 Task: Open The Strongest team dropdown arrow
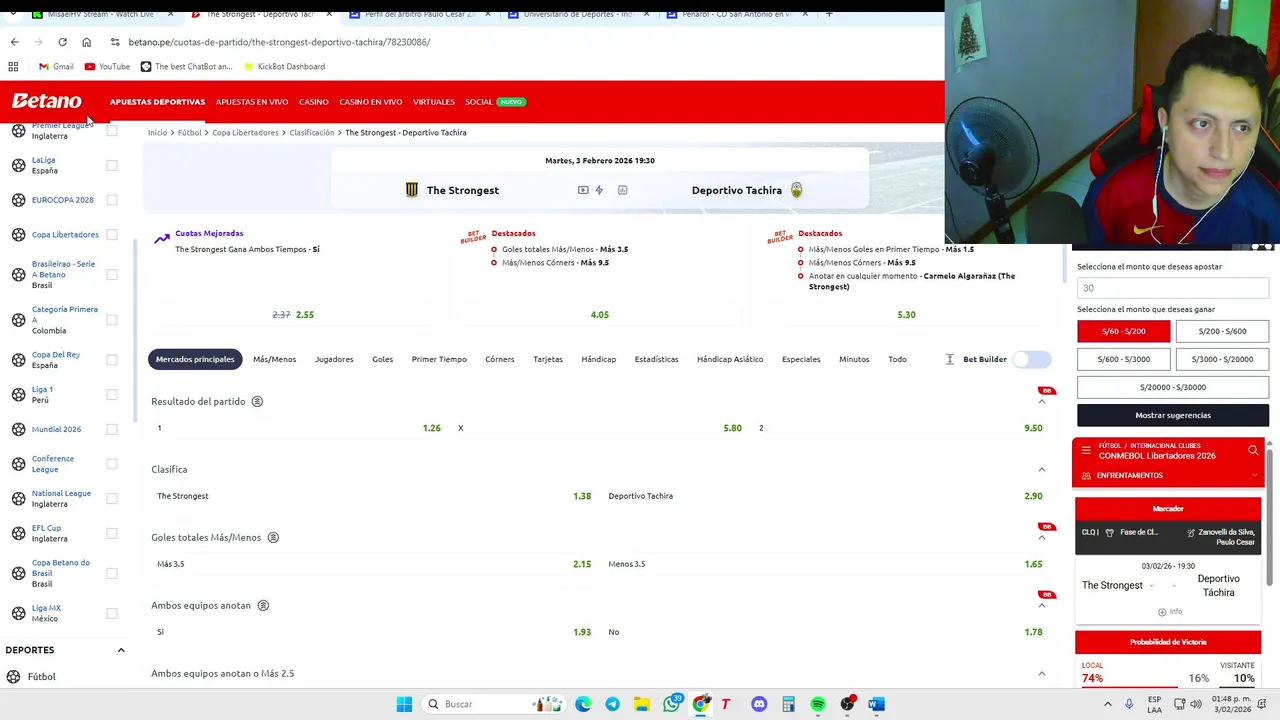tap(1151, 586)
